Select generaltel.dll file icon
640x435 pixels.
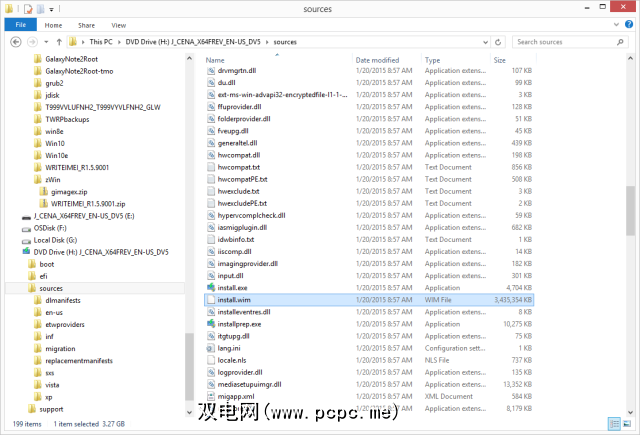point(211,143)
